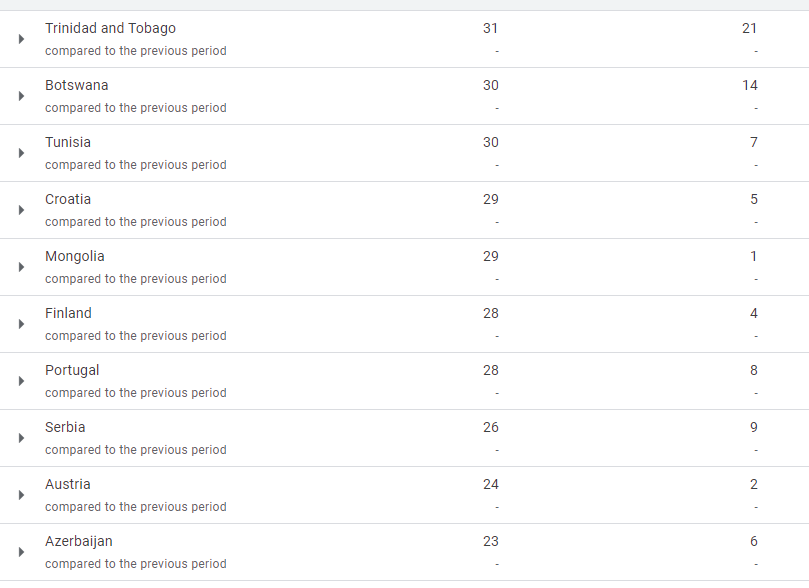Expand the Mongolia row arrow
The width and height of the screenshot is (809, 588).
(21, 267)
